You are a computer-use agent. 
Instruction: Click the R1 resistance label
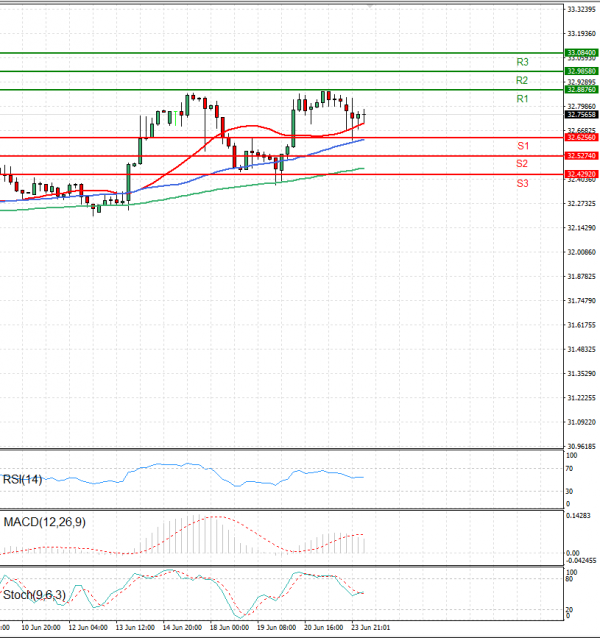tap(522, 99)
